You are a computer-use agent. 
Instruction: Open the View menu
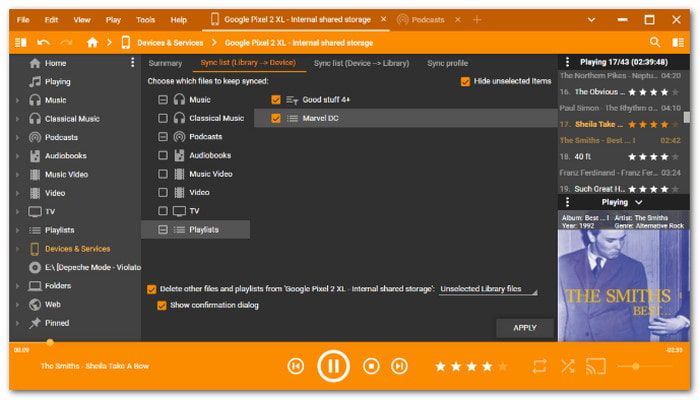pyautogui.click(x=82, y=20)
